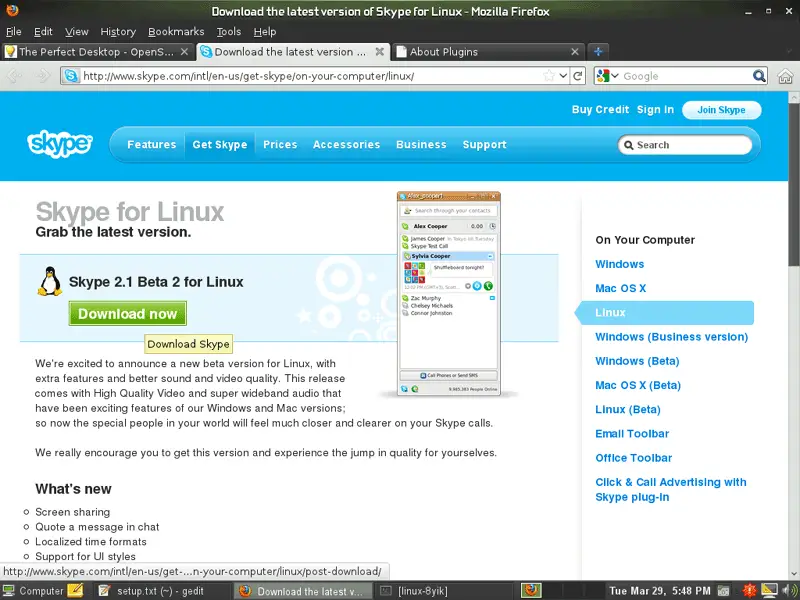Click the Email Toolbar link

632,434
